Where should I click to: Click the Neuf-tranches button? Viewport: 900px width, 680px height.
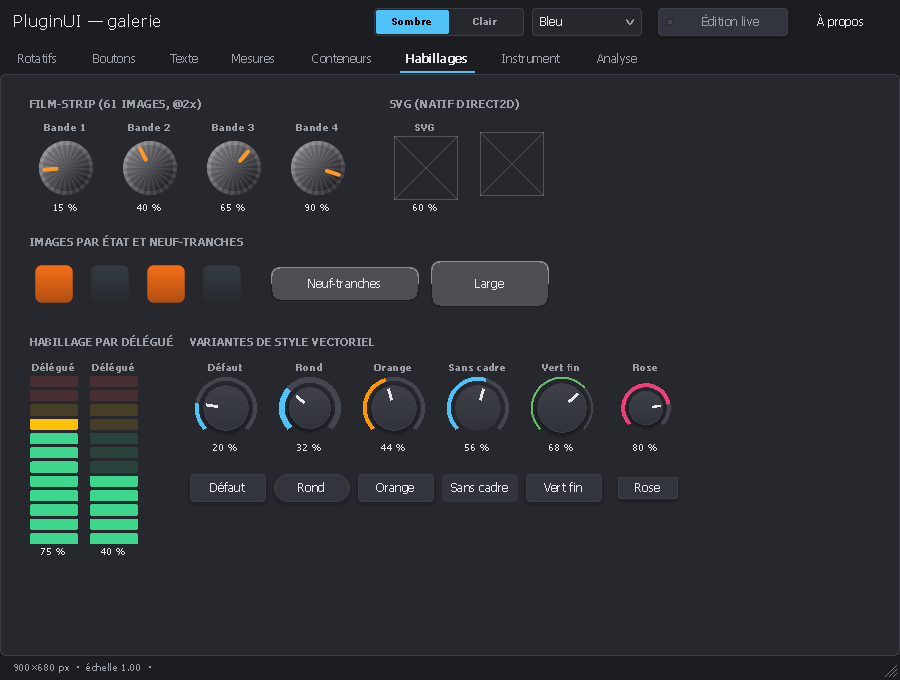tap(344, 283)
